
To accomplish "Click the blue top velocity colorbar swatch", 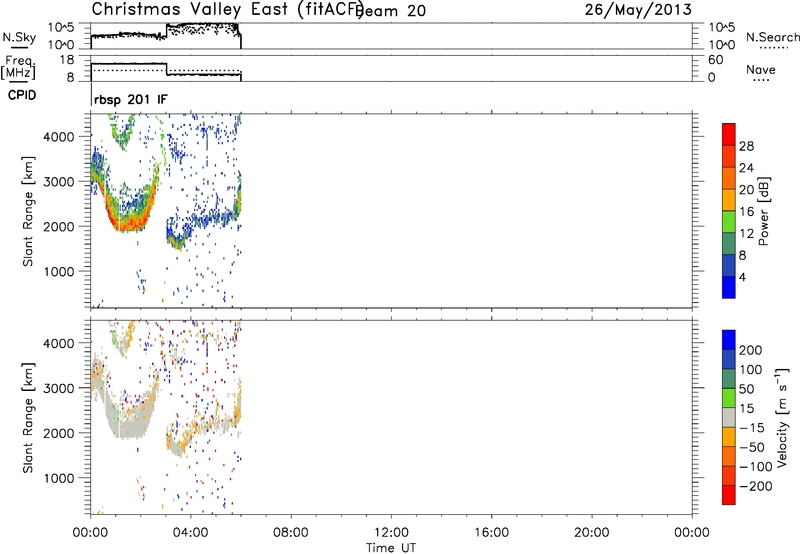I will tap(729, 340).
